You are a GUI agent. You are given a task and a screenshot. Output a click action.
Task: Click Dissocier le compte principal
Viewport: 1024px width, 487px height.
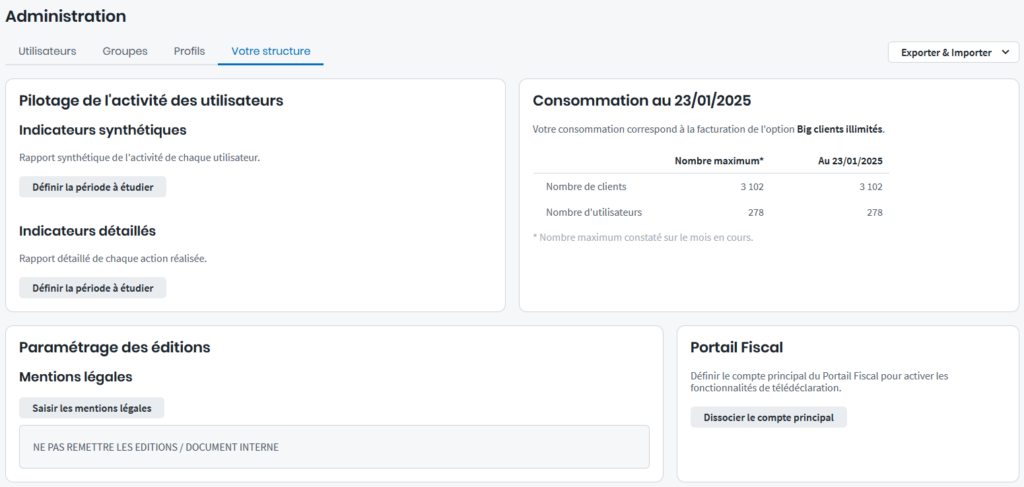pos(768,417)
